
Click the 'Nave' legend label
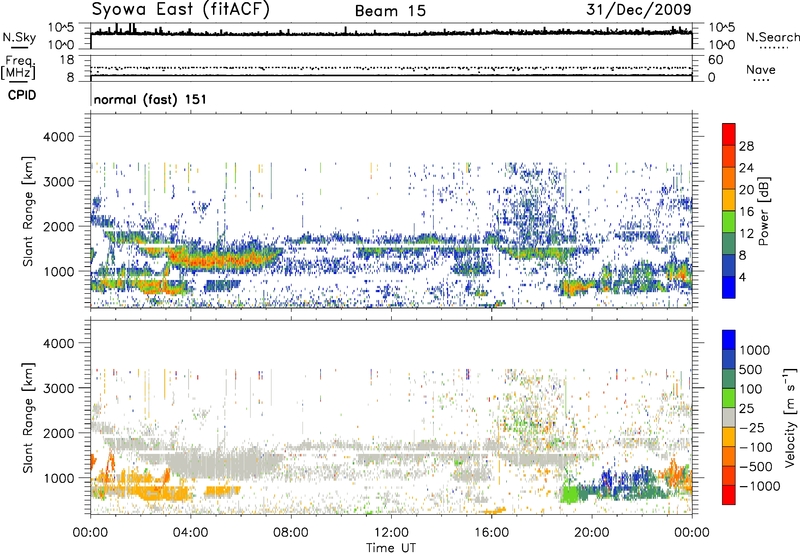pyautogui.click(x=760, y=69)
